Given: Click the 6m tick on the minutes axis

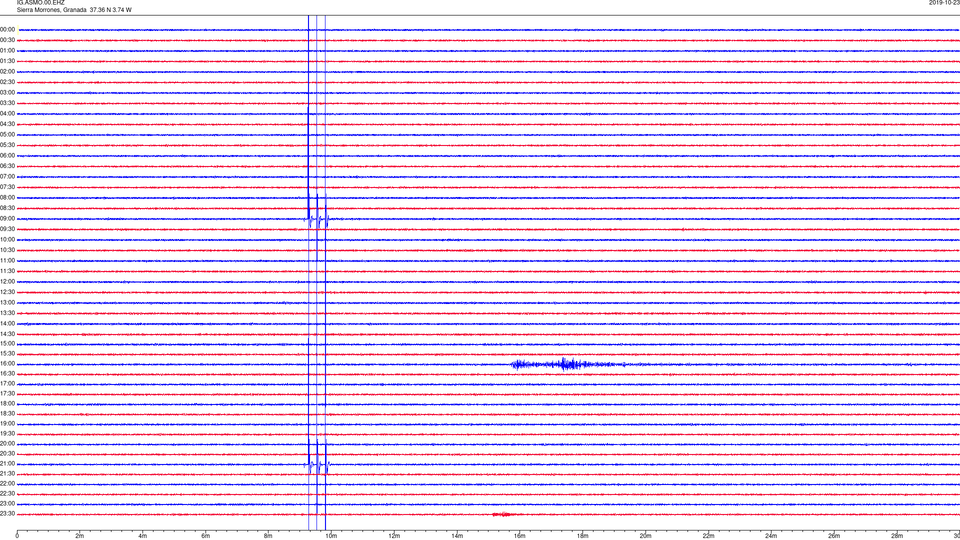Looking at the screenshot, I should pos(205,536).
